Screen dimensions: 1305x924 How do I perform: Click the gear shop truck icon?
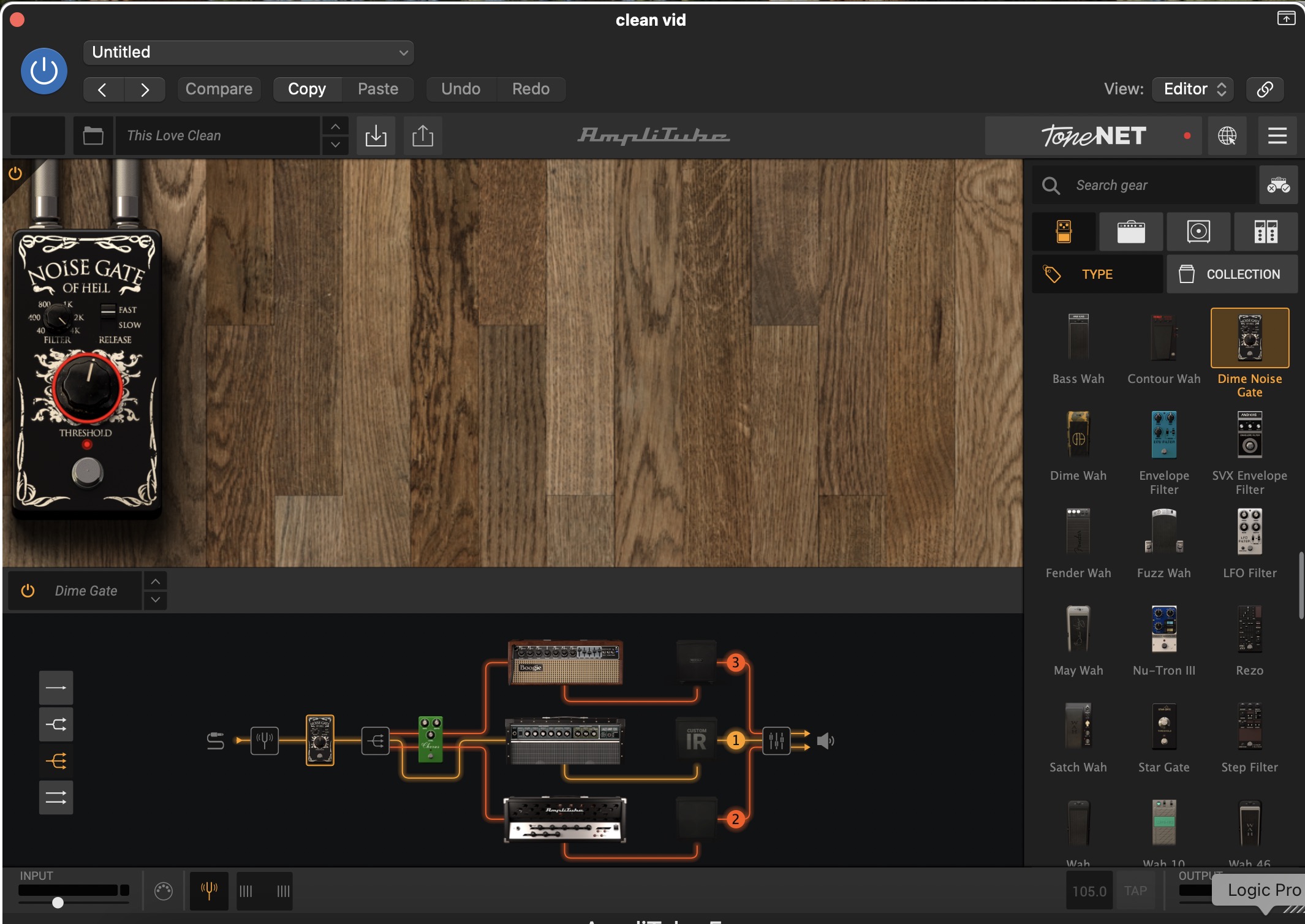1279,185
